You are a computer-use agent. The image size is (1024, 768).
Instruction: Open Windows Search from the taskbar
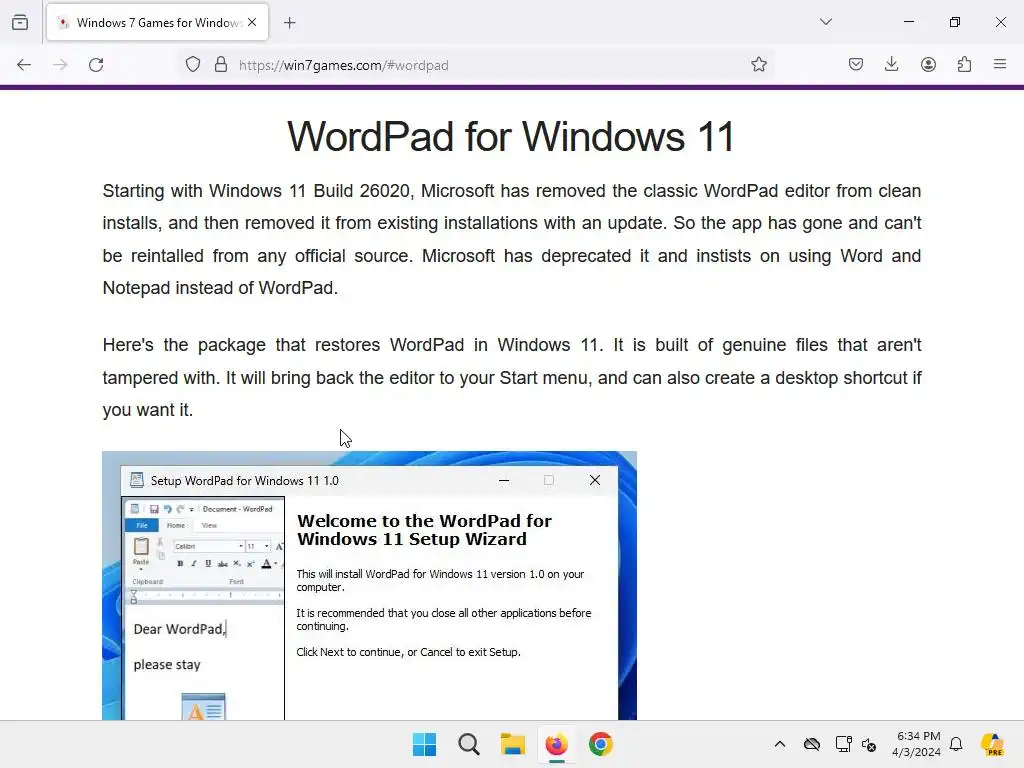click(469, 744)
